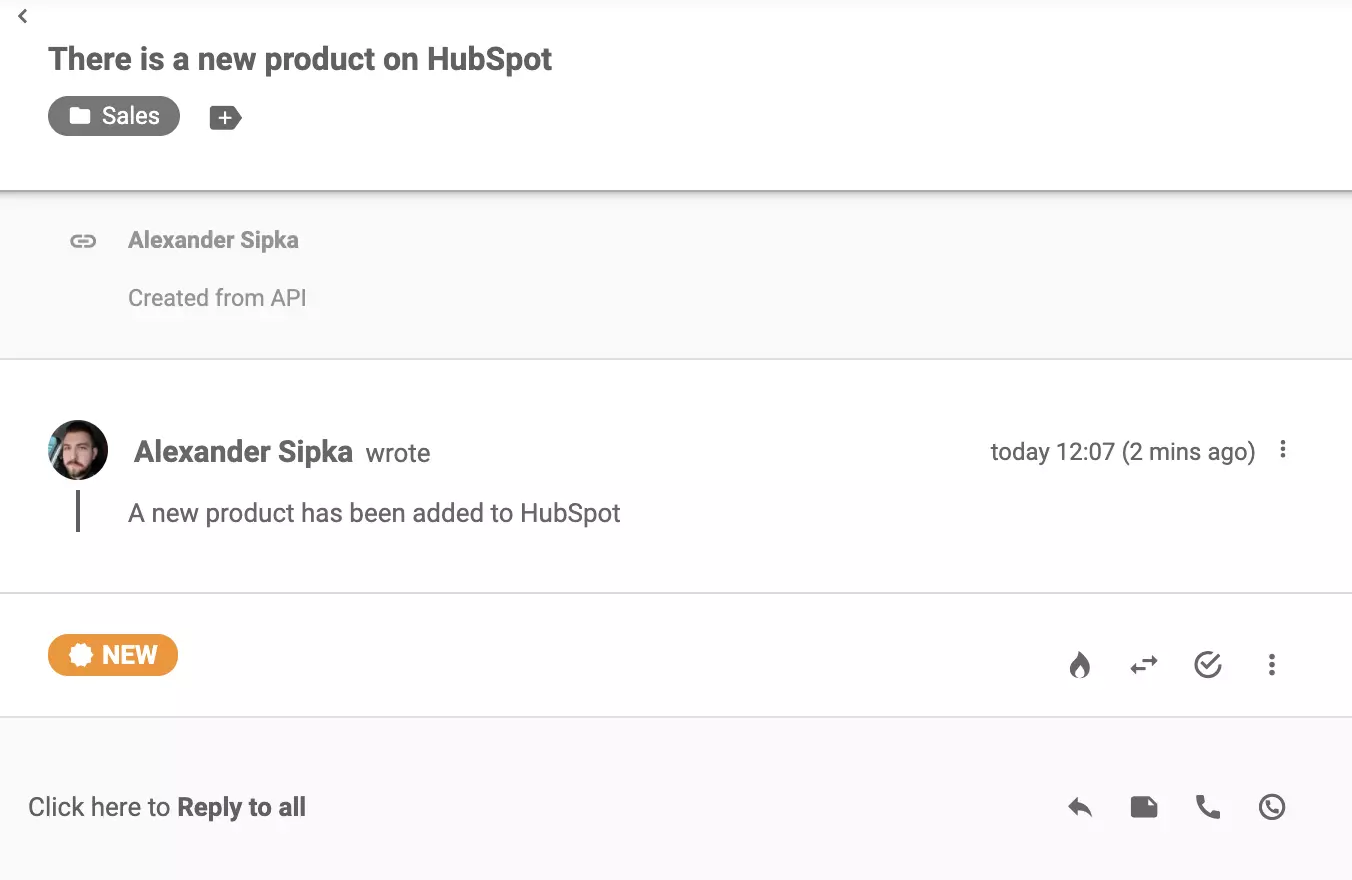
Task: Click the link icon beside Alexander Sipka
Action: [83, 240]
